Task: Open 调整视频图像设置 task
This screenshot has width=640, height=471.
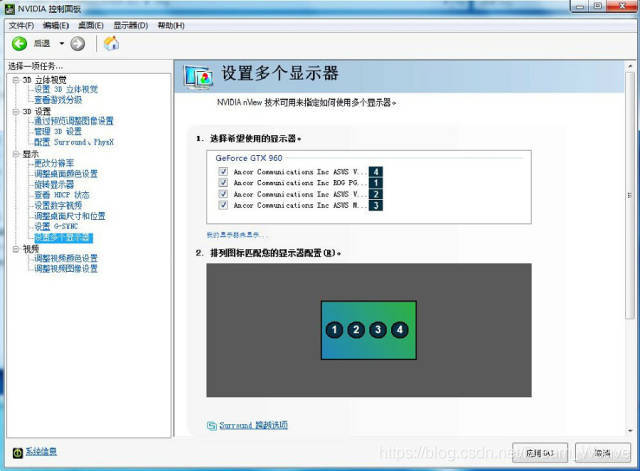Action: (66, 269)
